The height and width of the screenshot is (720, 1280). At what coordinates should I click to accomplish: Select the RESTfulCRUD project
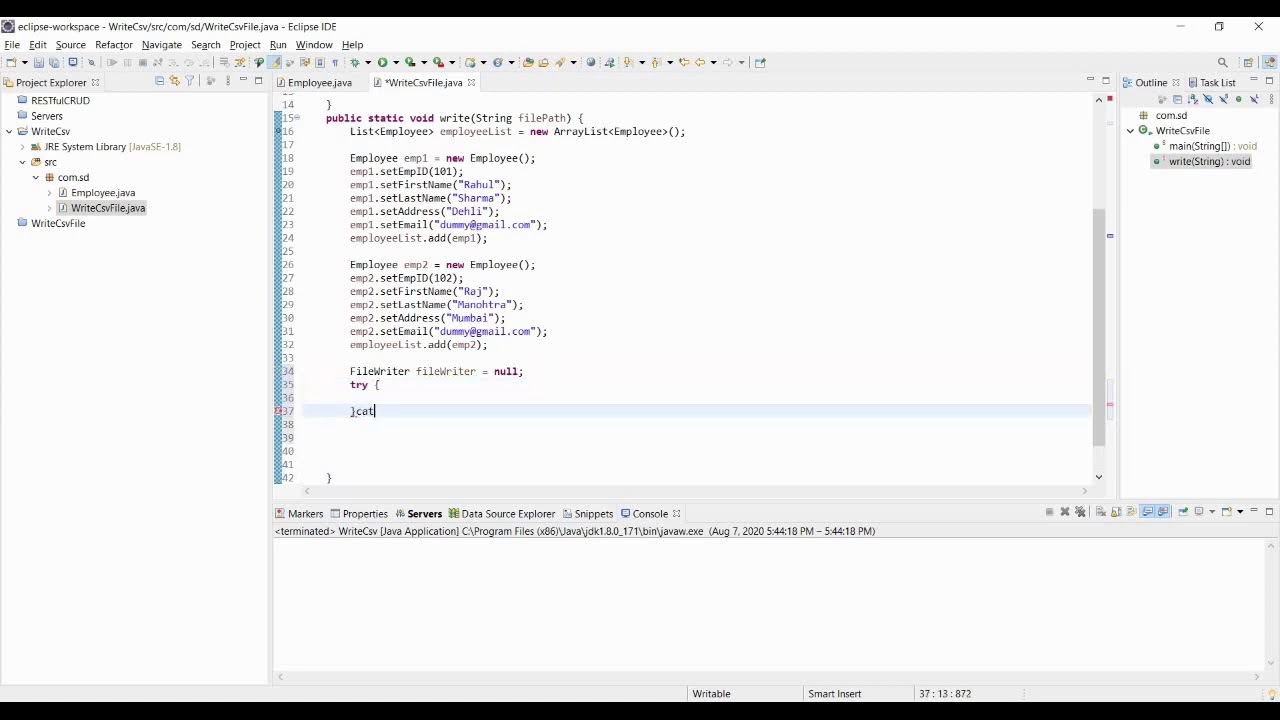(x=60, y=100)
